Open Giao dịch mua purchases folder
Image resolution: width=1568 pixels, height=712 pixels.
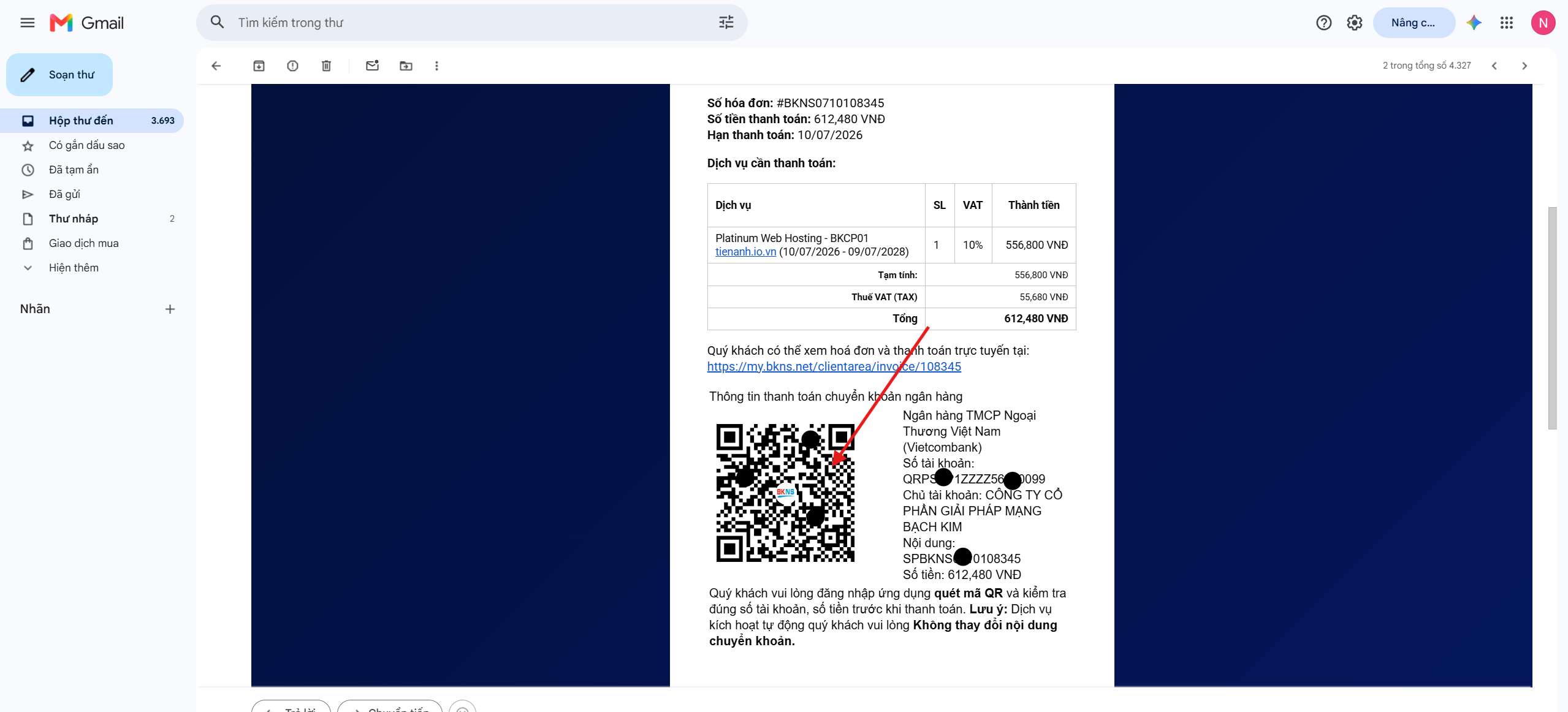click(92, 243)
